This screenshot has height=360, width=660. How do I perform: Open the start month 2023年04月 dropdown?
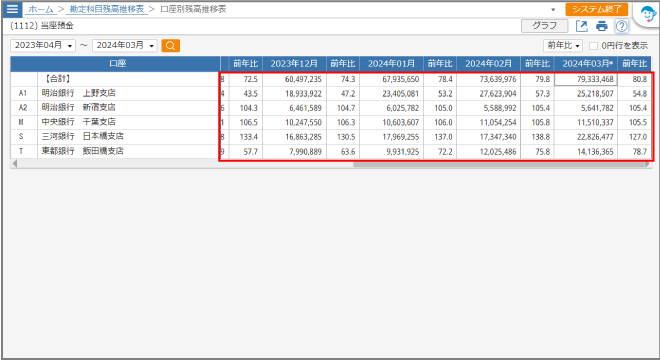pos(43,45)
